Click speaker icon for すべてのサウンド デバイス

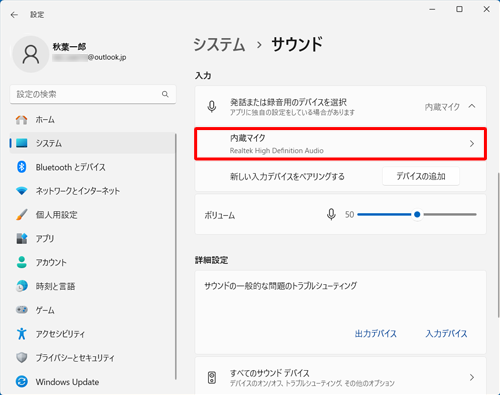(212, 378)
